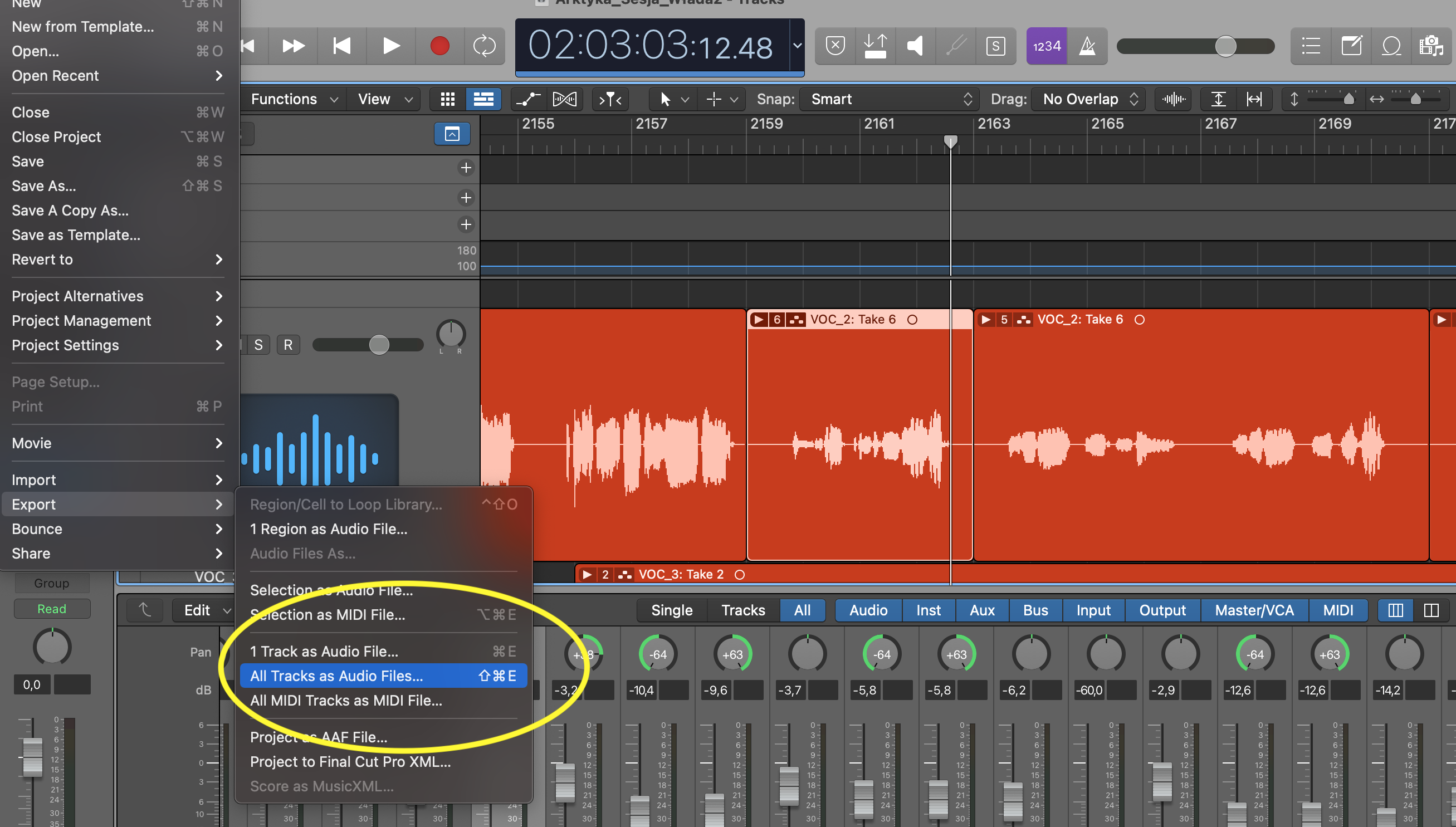The image size is (1456, 827).
Task: Go to the beginning of the project
Action: 341,46
